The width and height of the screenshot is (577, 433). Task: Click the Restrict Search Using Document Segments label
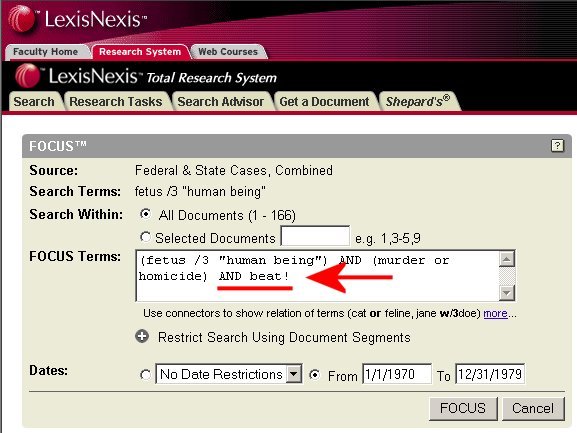(284, 337)
